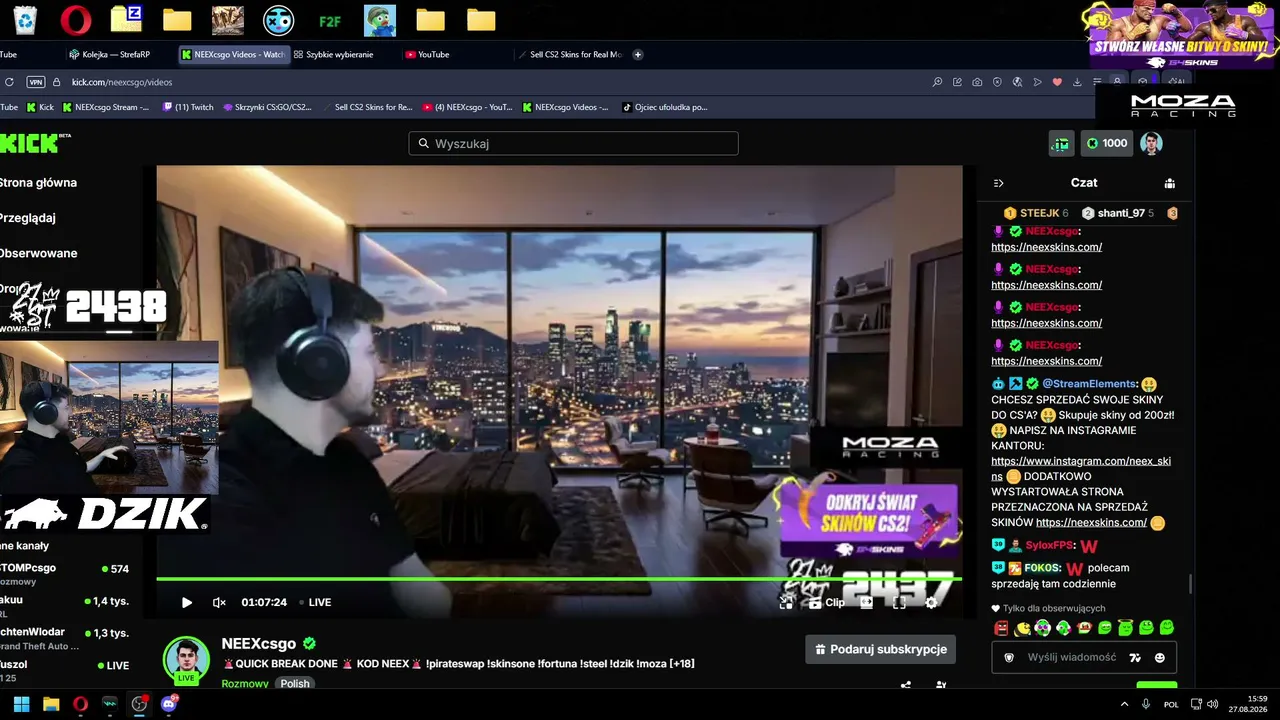Open Przeglądaj in the sidebar

[27, 218]
